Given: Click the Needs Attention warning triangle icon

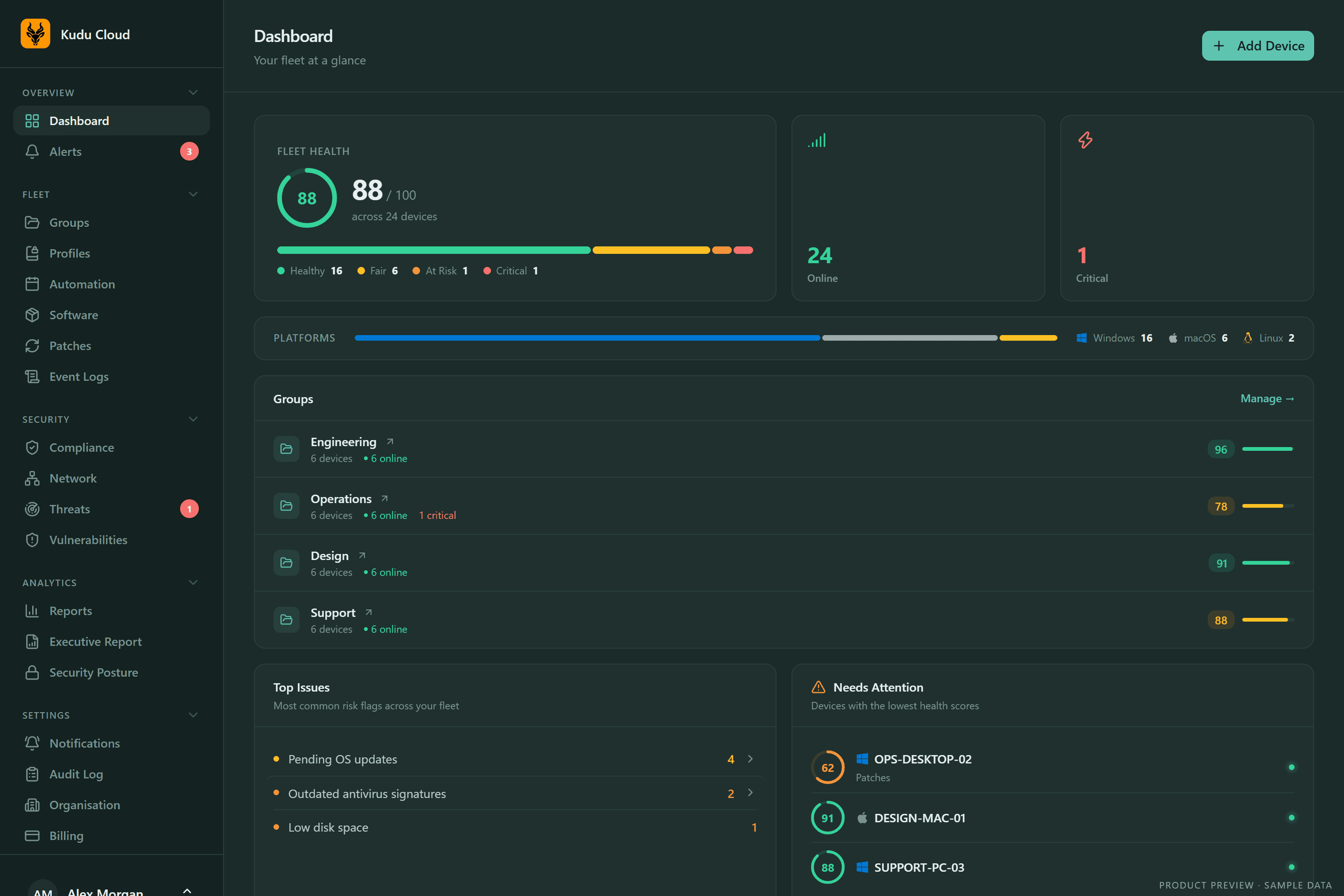Looking at the screenshot, I should click(x=818, y=687).
